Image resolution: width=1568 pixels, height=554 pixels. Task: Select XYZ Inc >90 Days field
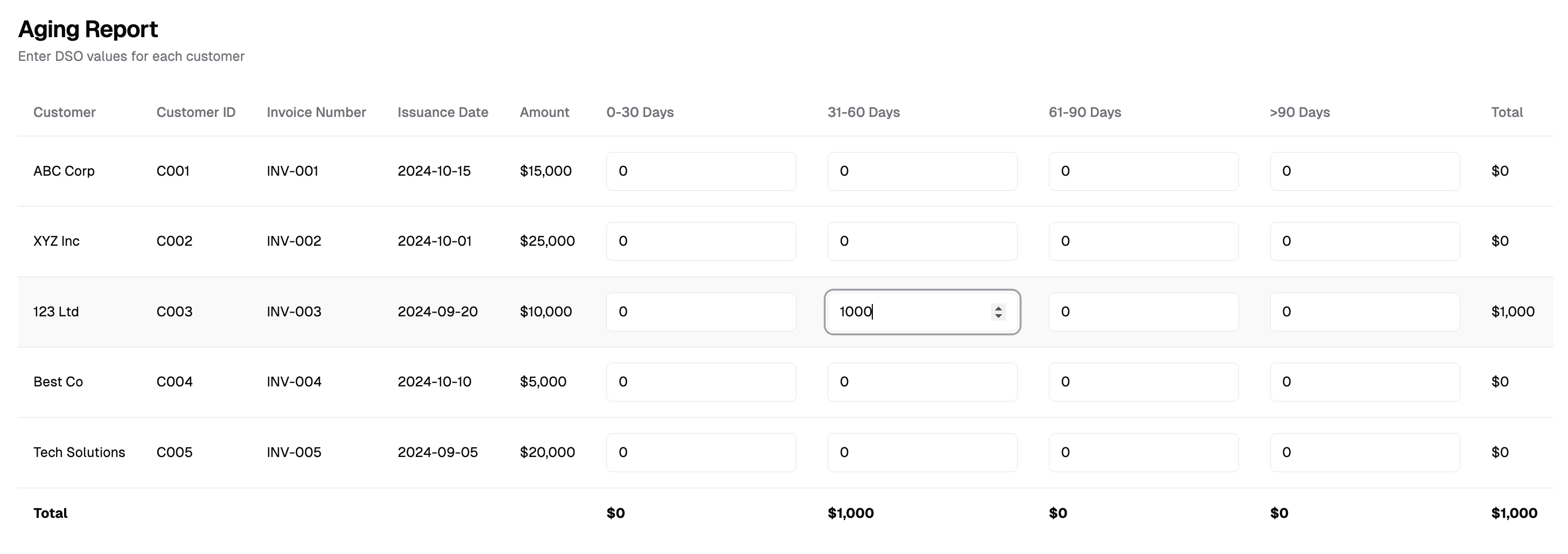coord(1364,241)
